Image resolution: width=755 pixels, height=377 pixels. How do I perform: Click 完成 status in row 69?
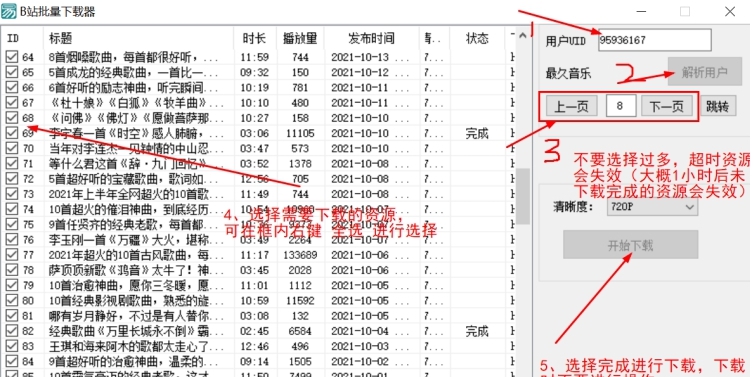coord(477,133)
